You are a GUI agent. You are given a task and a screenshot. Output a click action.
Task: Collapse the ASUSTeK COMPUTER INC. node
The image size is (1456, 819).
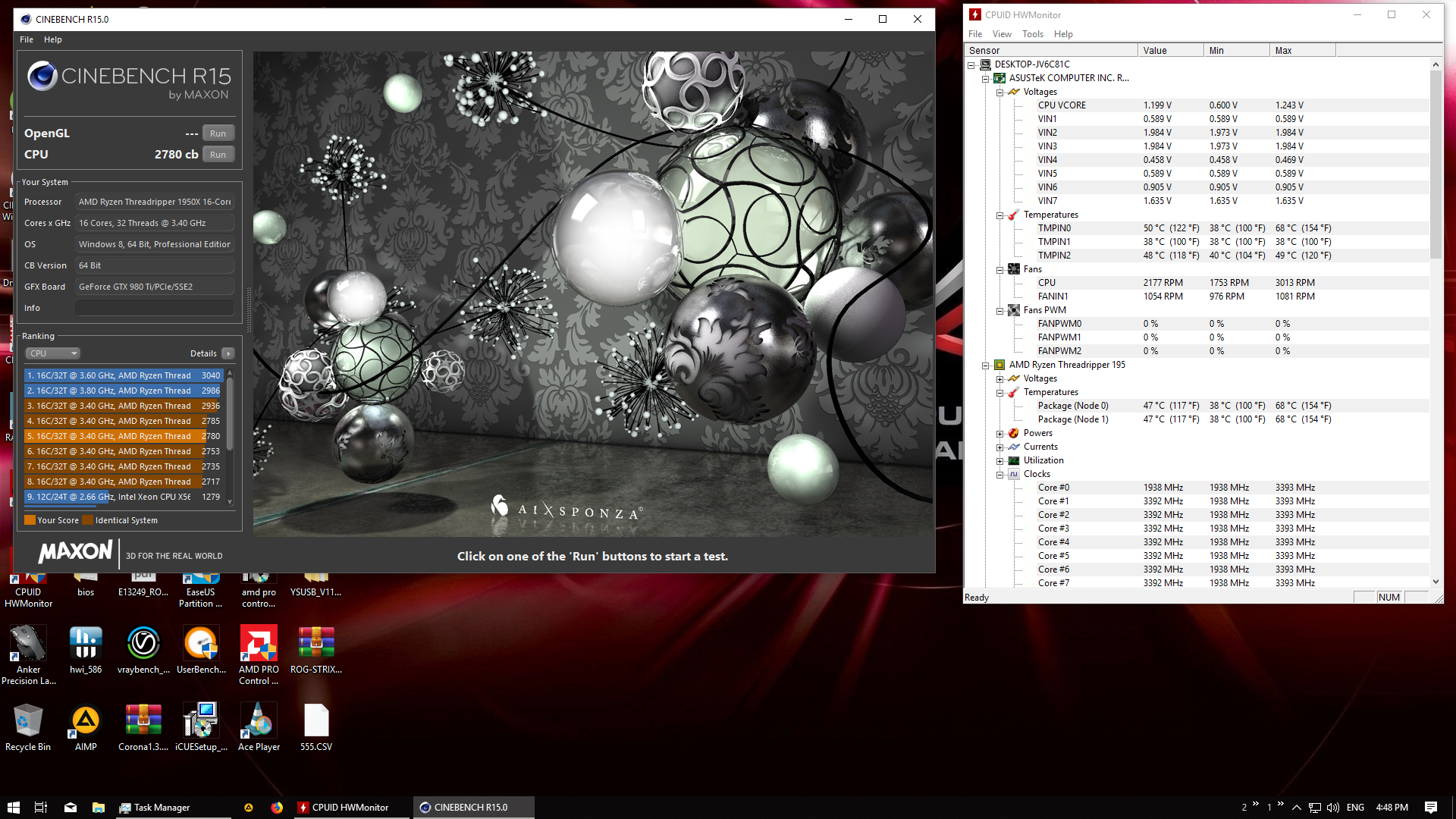986,79
